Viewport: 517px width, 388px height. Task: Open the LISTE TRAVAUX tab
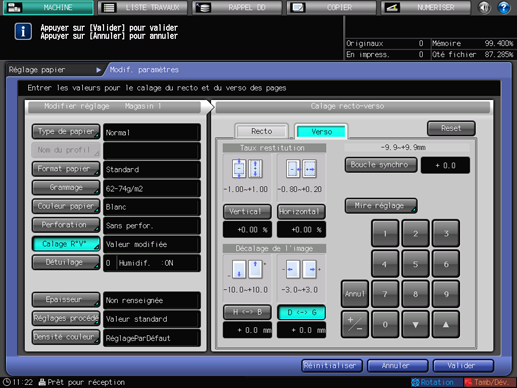[x=144, y=7]
